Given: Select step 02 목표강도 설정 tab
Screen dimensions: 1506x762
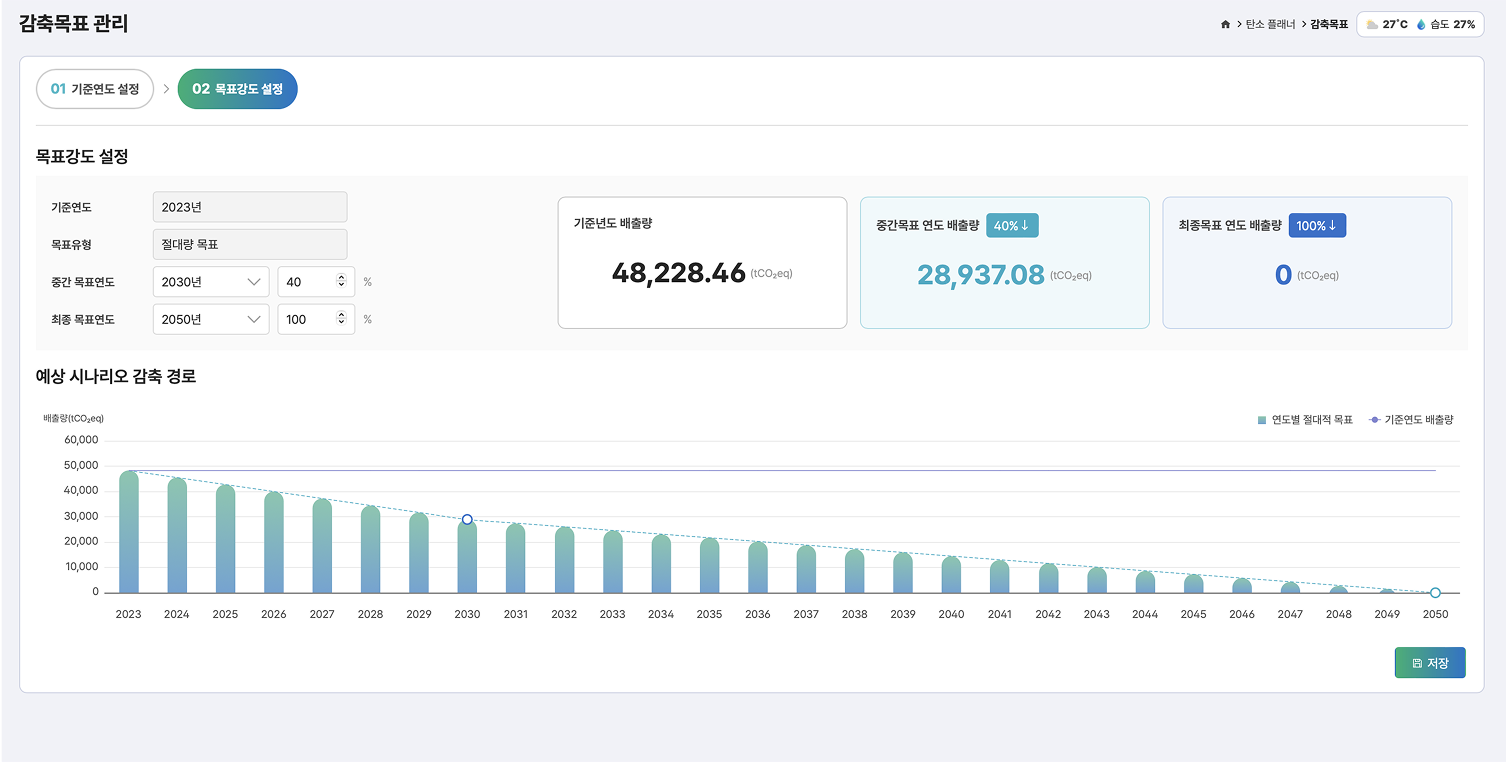Looking at the screenshot, I should point(237,89).
